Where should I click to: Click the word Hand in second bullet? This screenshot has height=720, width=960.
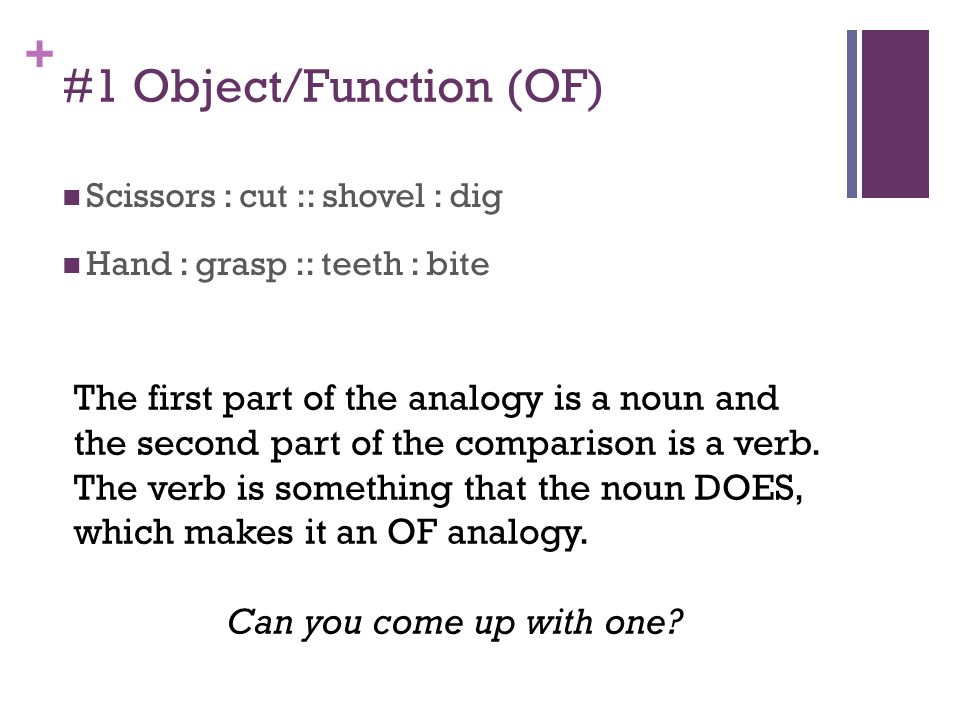tap(129, 264)
